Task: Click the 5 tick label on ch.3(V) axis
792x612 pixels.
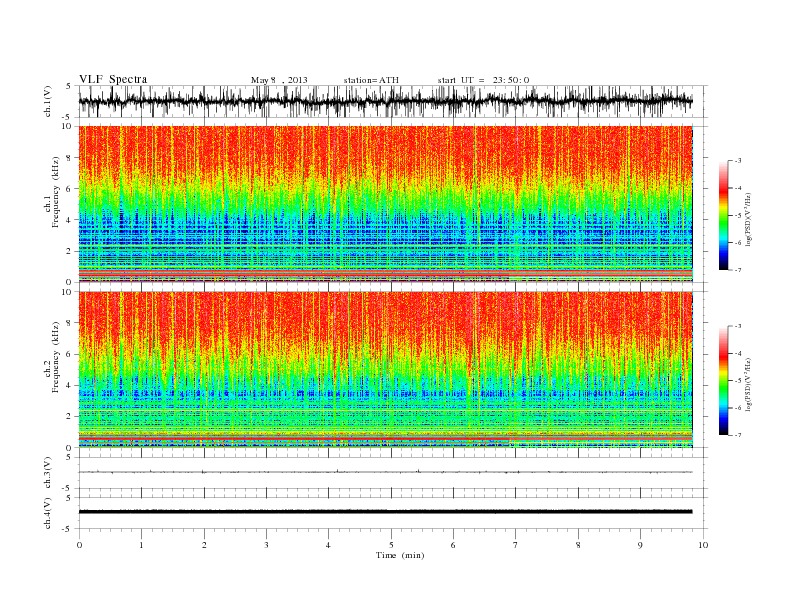Action: (x=69, y=457)
